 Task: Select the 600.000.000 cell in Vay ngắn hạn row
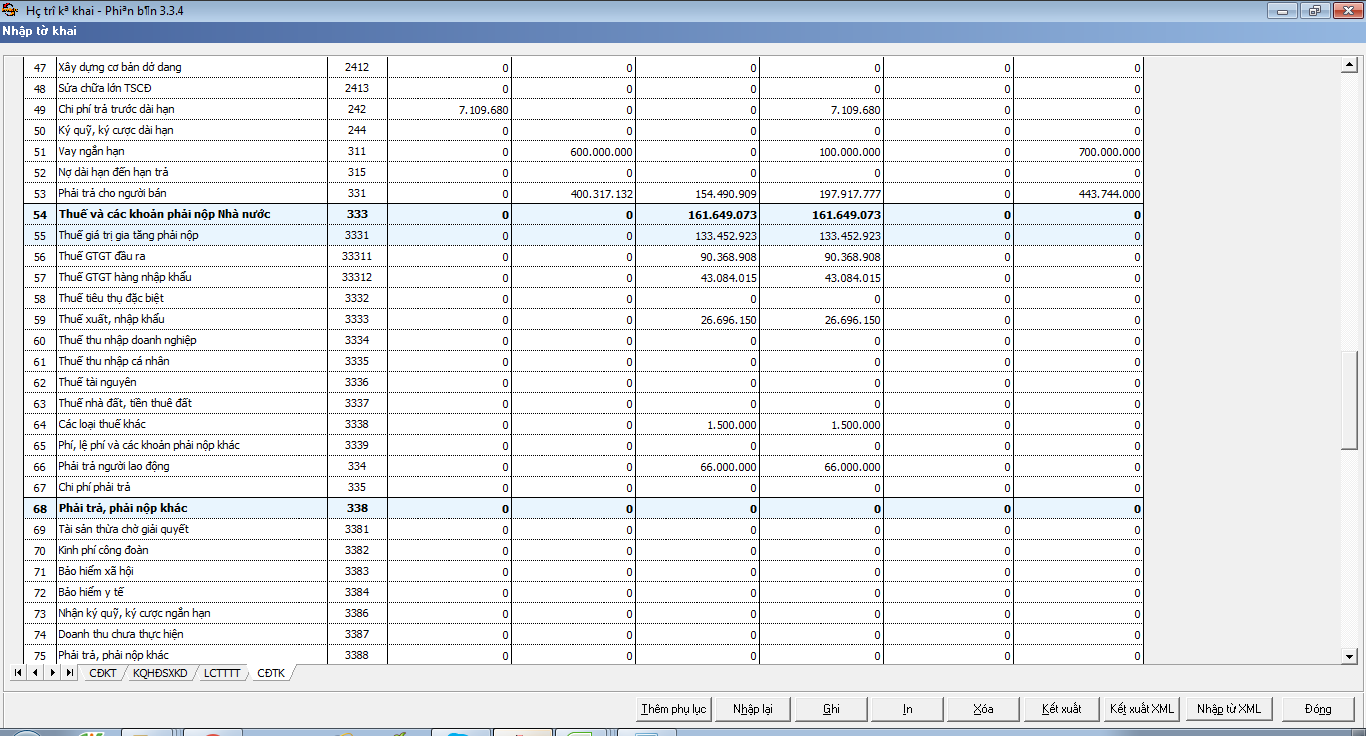(574, 152)
